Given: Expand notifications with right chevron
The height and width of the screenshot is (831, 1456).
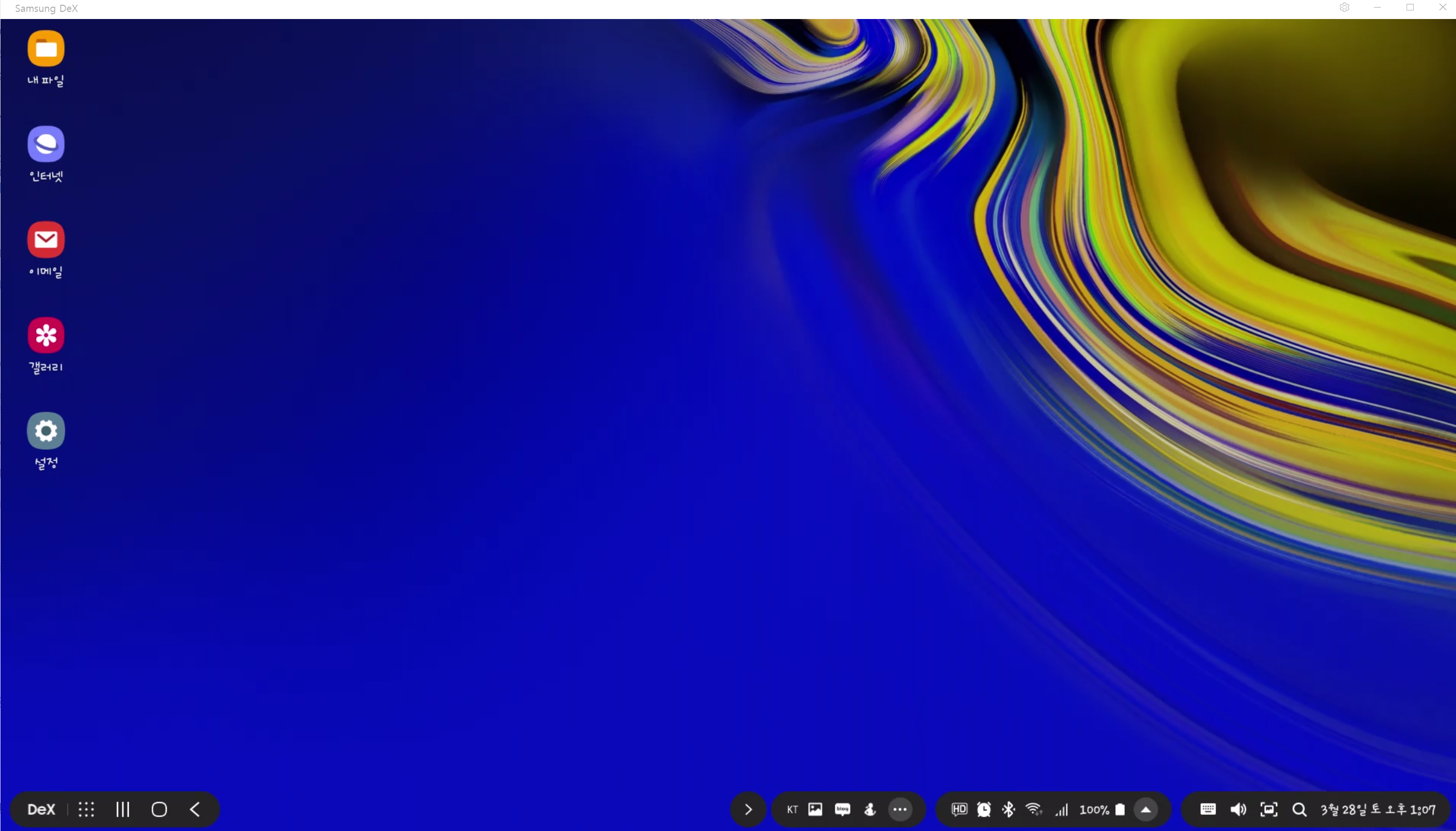Looking at the screenshot, I should (x=748, y=809).
